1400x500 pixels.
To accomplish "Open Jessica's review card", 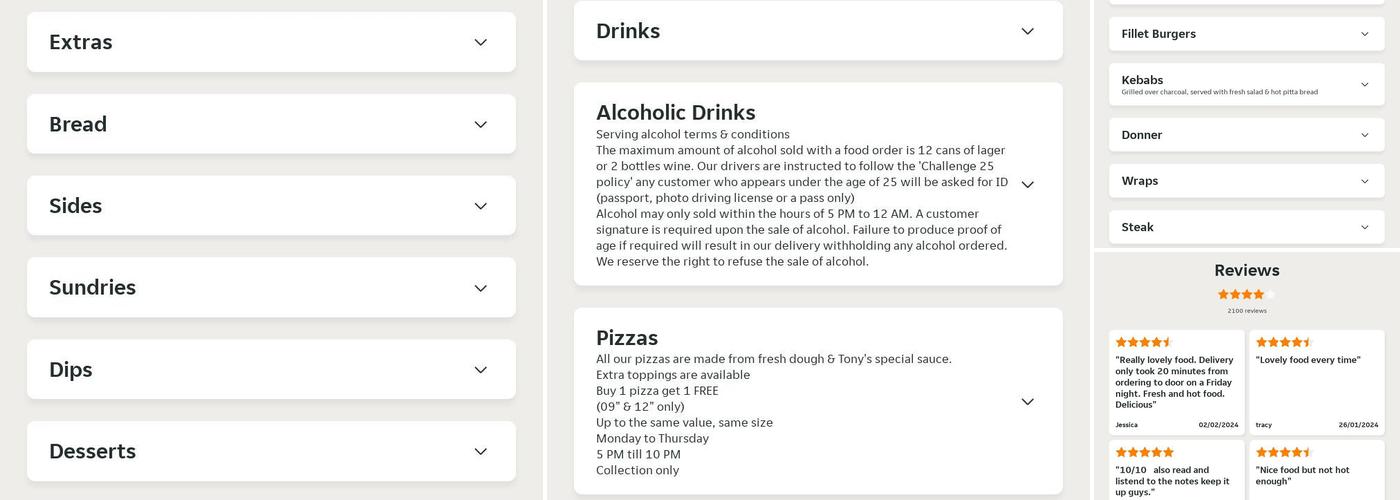I will click(1176, 382).
